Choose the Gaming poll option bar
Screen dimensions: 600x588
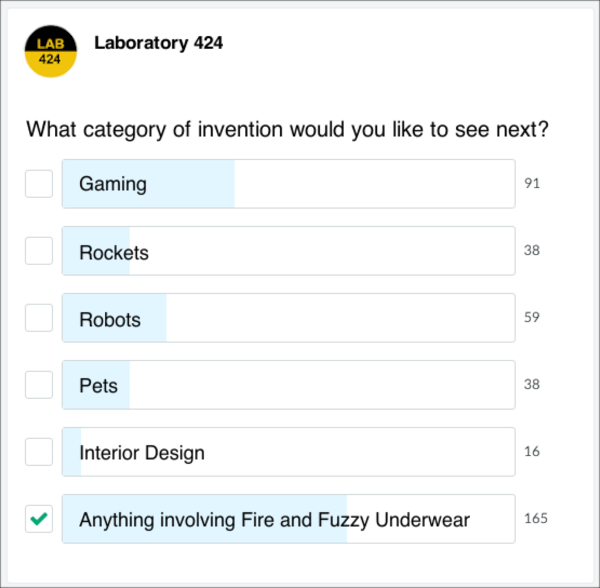click(288, 184)
